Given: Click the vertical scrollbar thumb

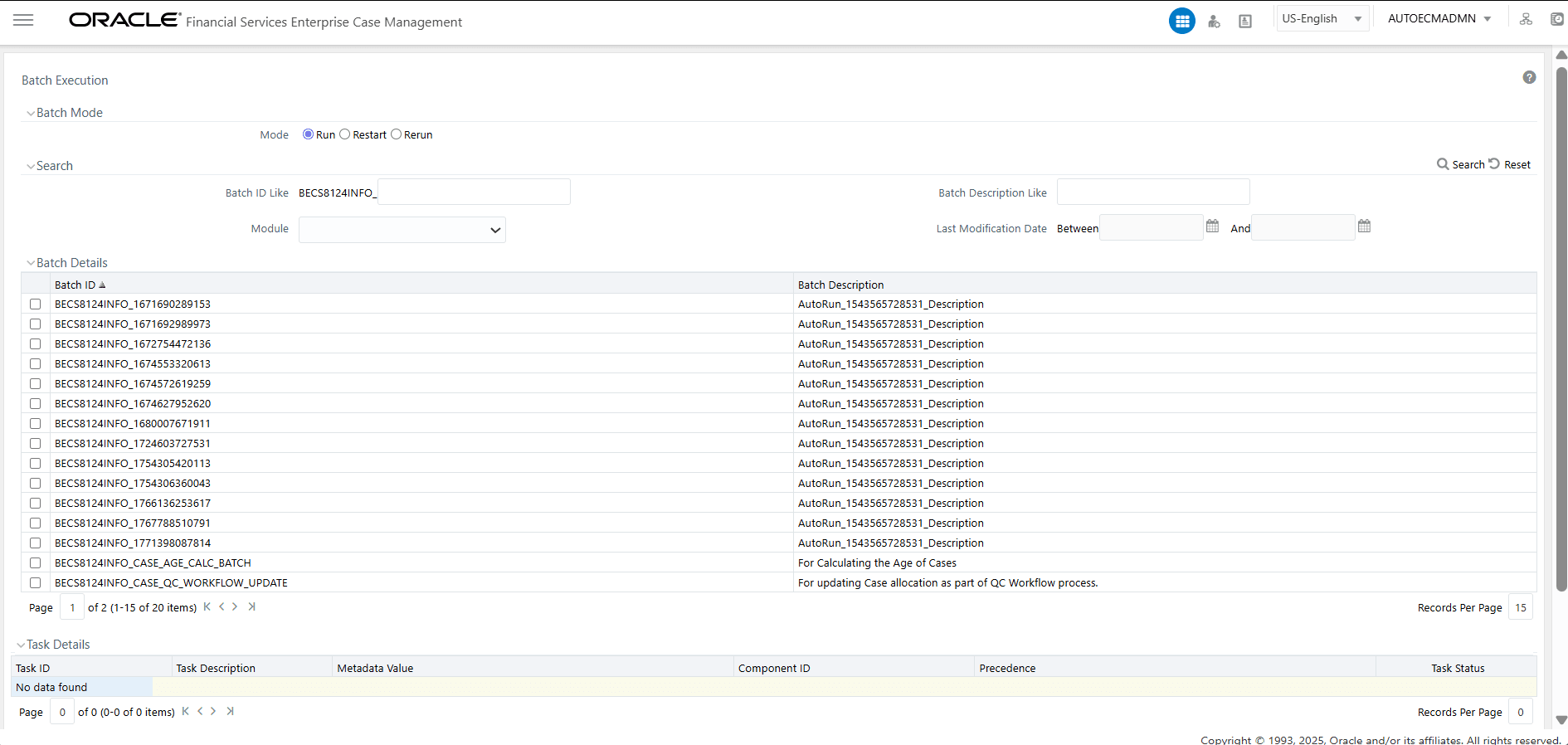Looking at the screenshot, I should coord(1561,329).
